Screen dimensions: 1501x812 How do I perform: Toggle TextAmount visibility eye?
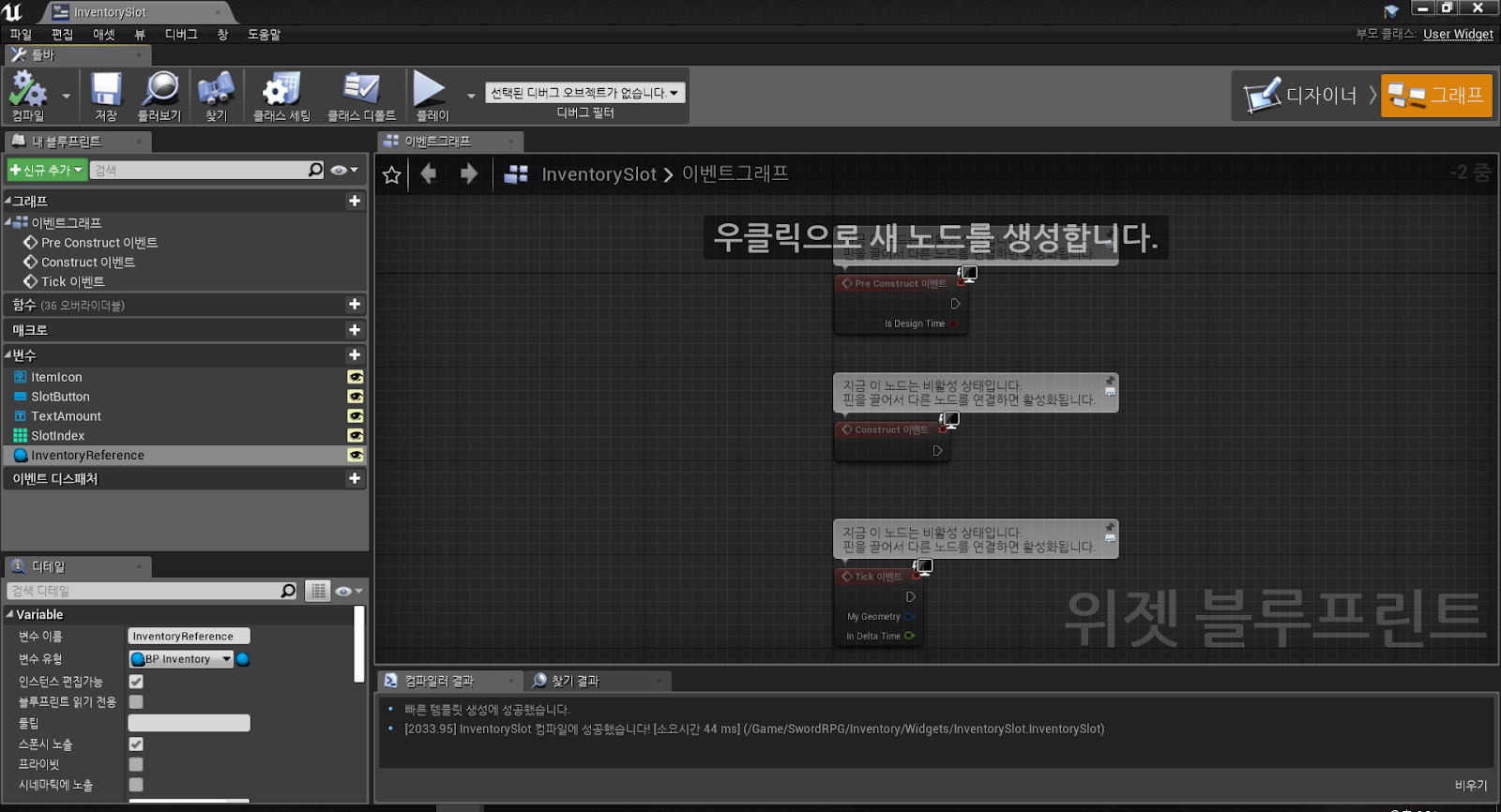(x=356, y=416)
